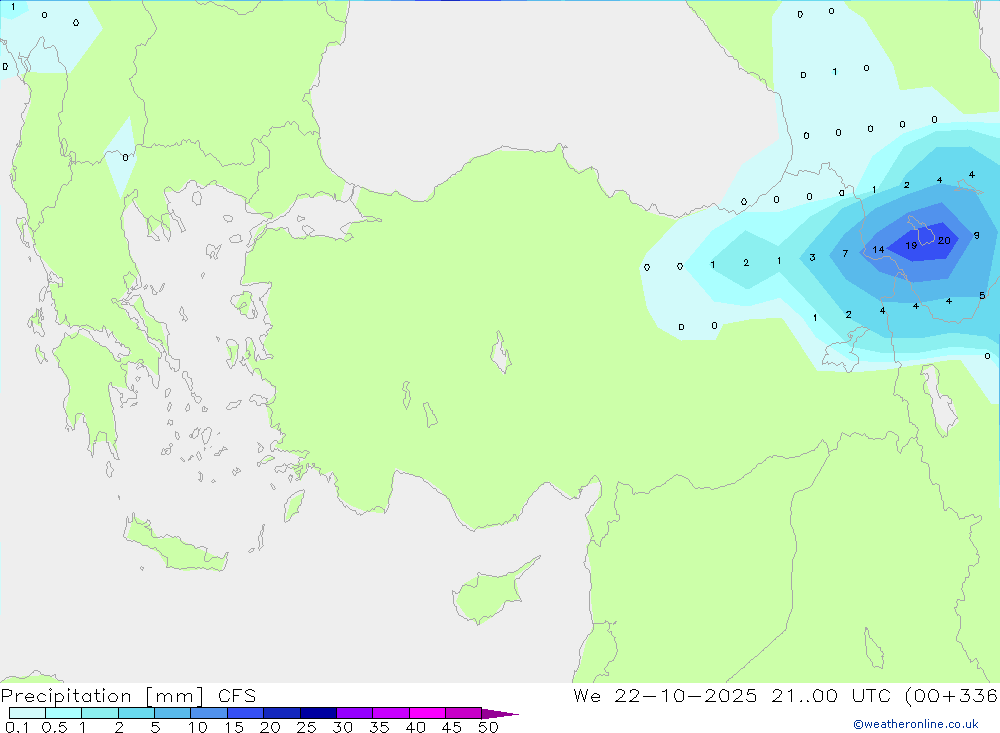
Task: Click the 0.1–0.5 mm legend color box
Action: pyautogui.click(x=27, y=713)
